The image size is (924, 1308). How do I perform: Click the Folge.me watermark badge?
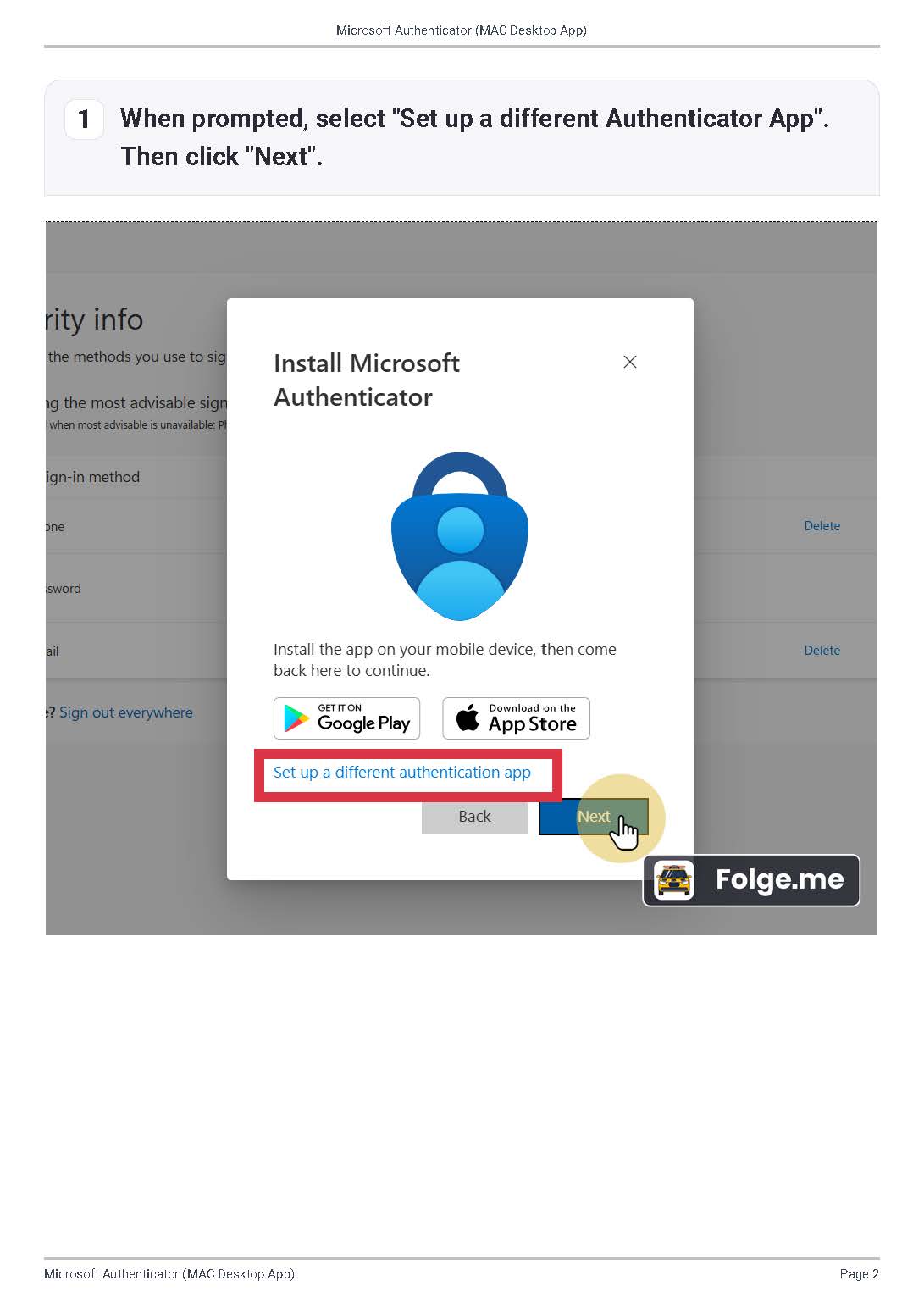pos(751,880)
